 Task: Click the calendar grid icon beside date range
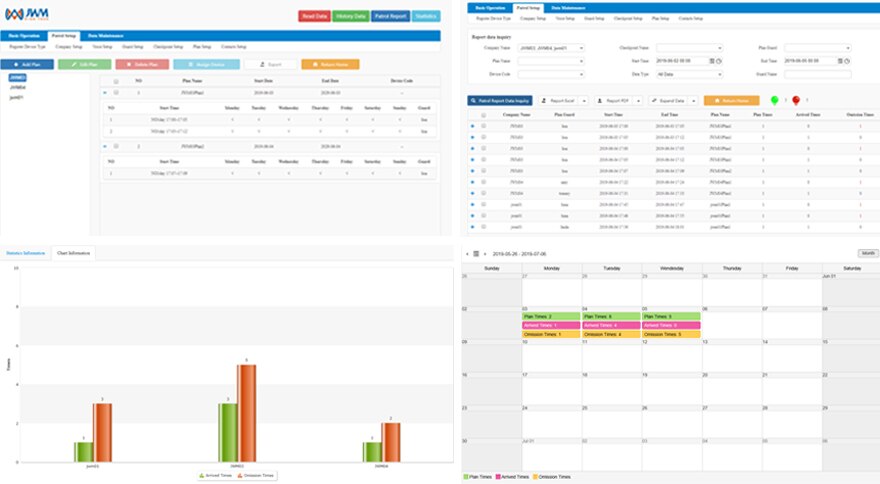click(x=476, y=254)
